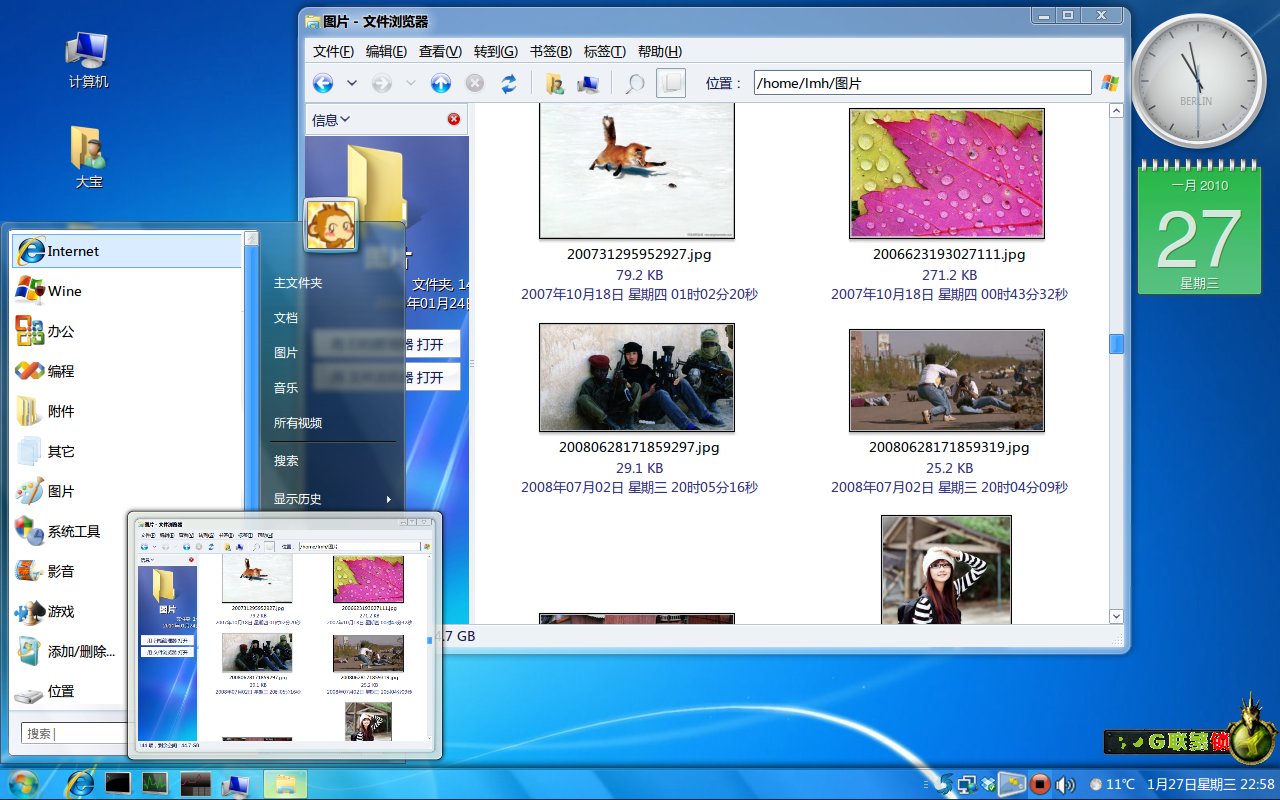Open the 书签(B) menu
1280x800 pixels.
[x=551, y=52]
